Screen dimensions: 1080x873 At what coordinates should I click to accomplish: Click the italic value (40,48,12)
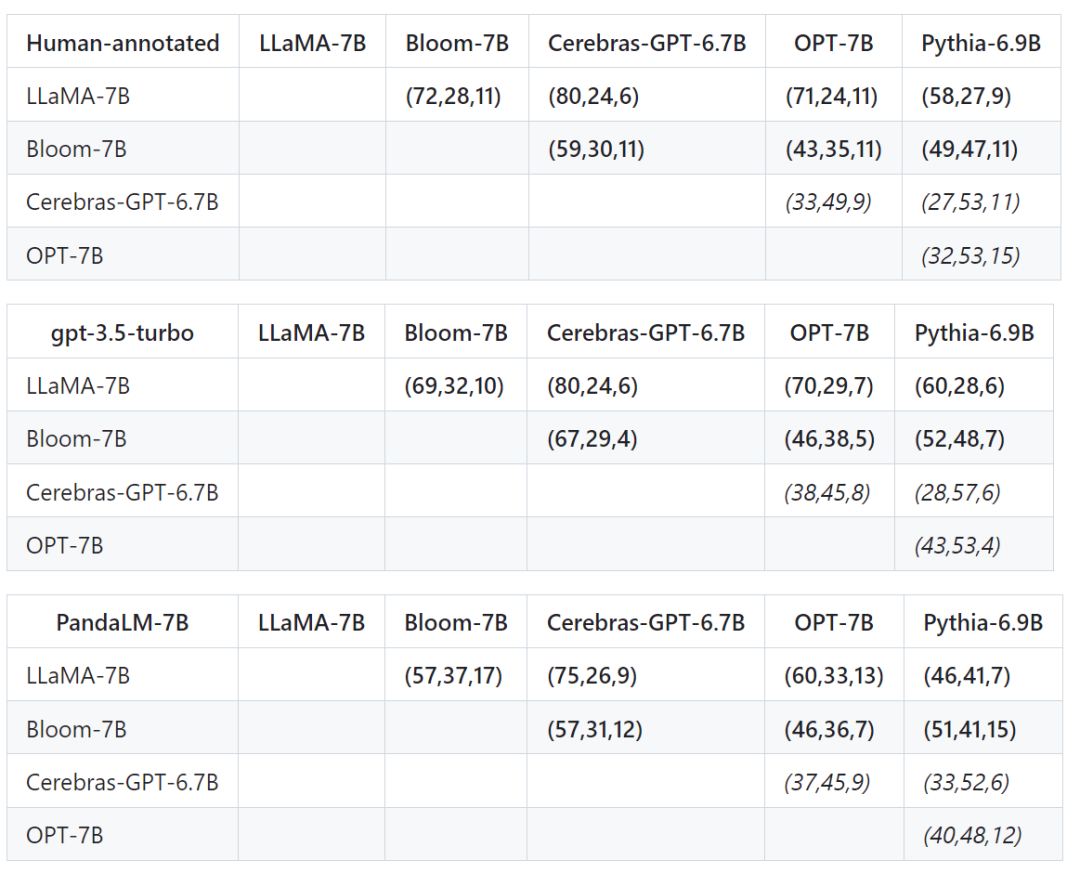click(972, 835)
